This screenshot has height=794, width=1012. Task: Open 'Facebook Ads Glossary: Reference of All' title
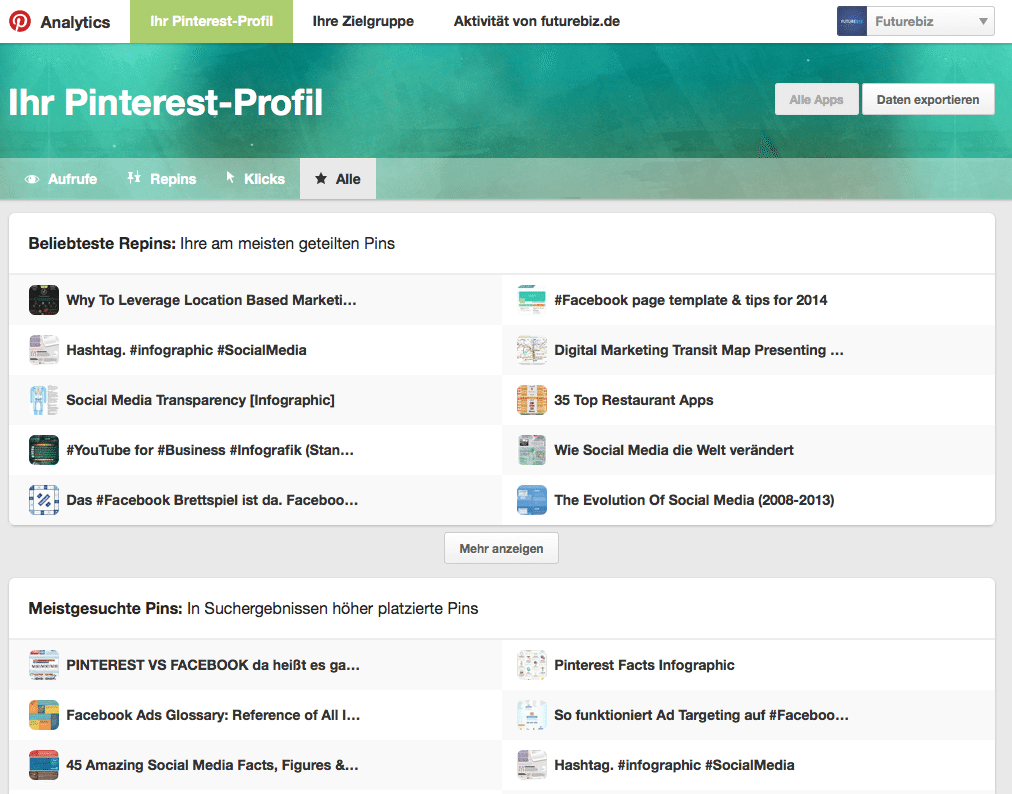tap(213, 715)
